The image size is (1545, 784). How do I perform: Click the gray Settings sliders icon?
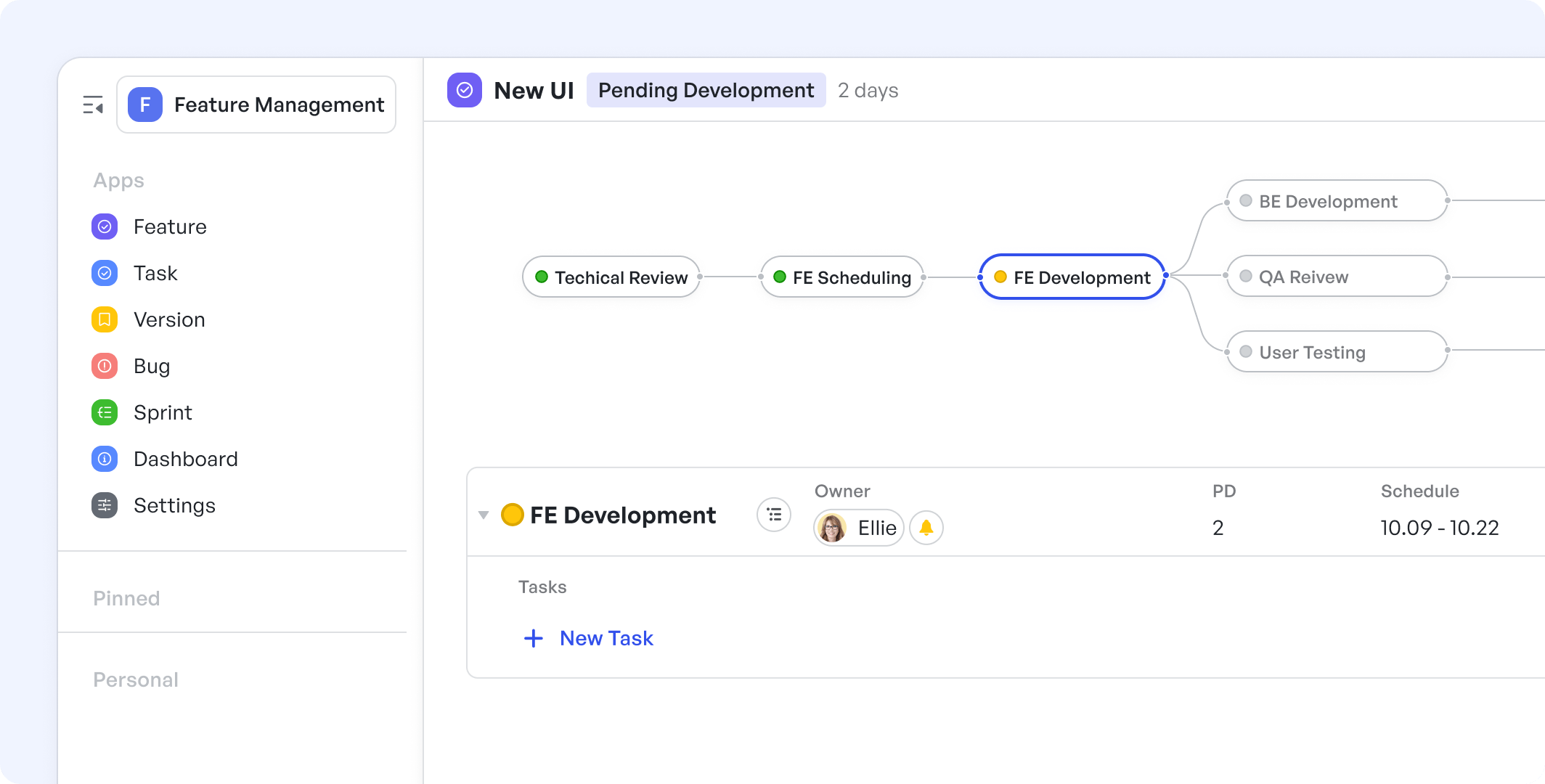click(x=105, y=506)
